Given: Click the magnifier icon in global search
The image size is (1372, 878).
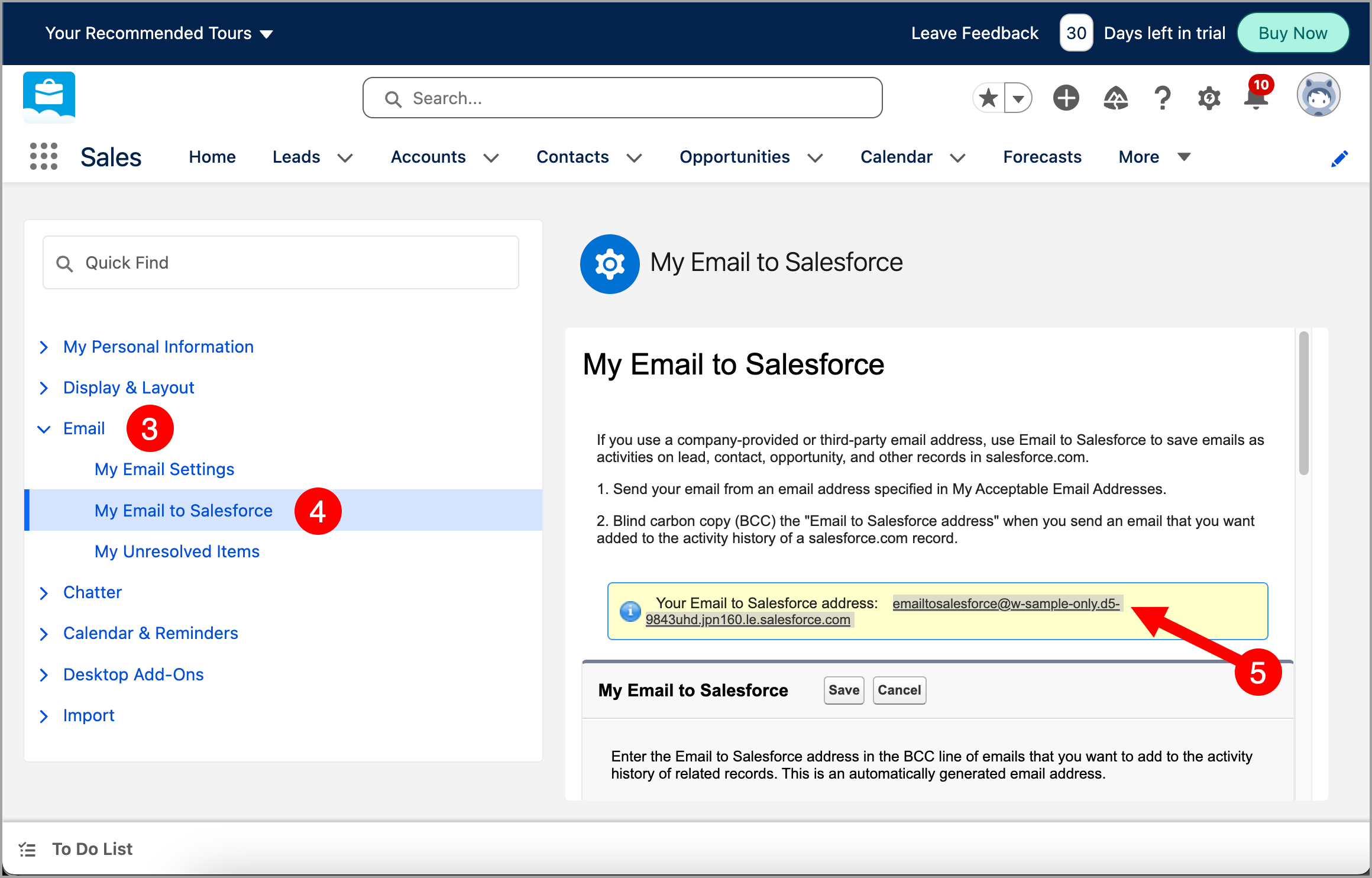Looking at the screenshot, I should point(393,99).
